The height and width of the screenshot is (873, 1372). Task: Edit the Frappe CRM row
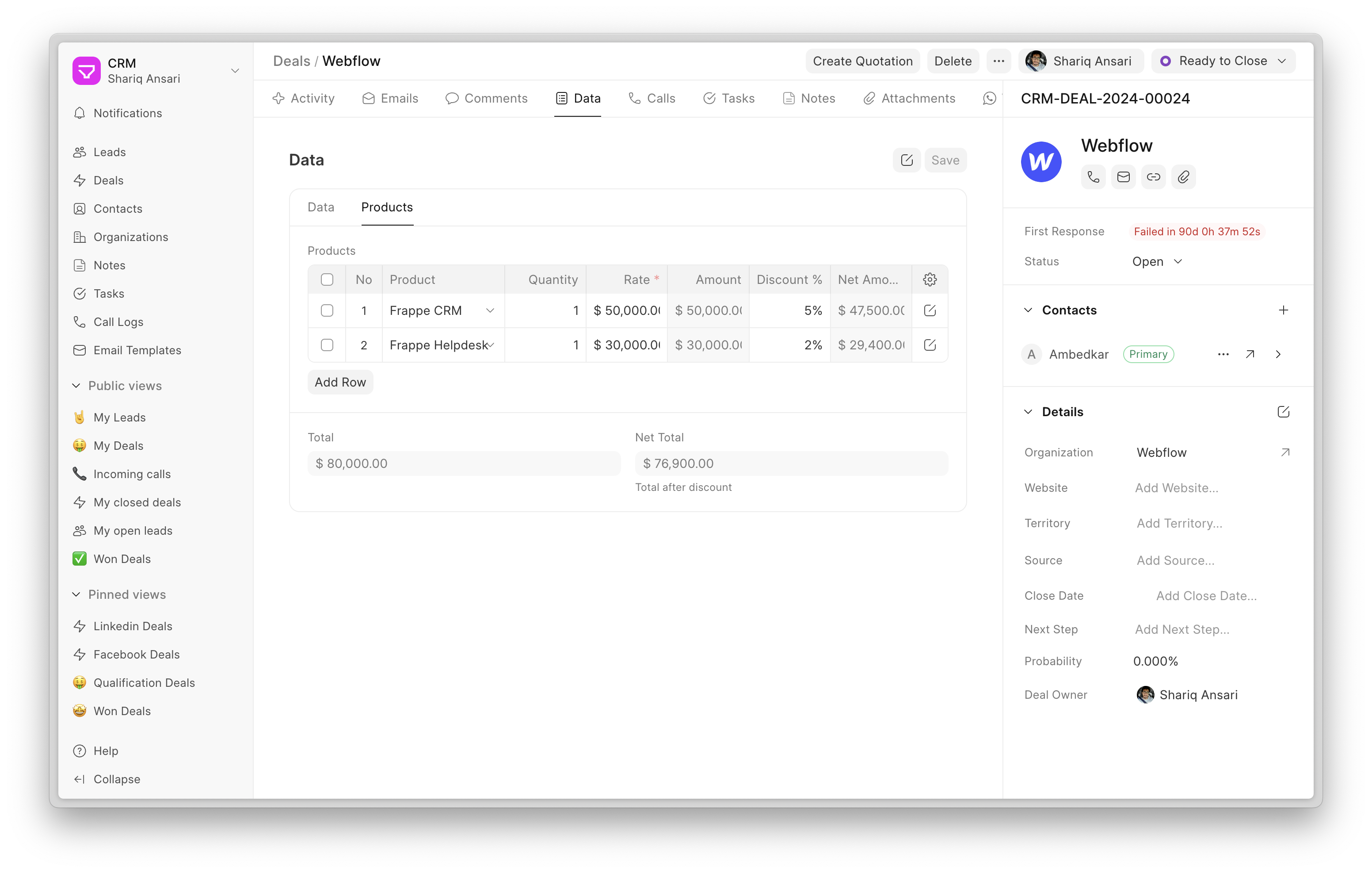tap(930, 311)
